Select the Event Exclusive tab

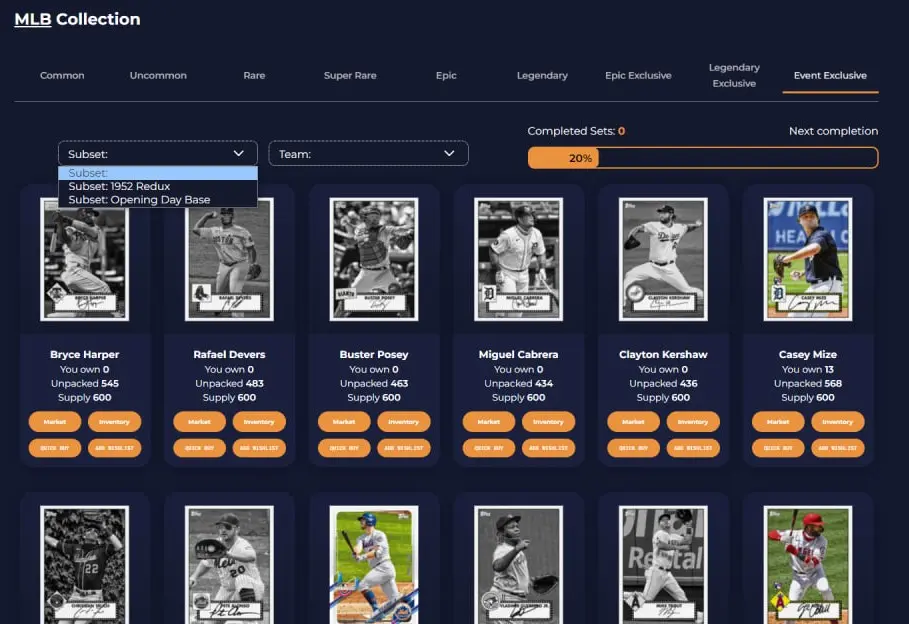pyautogui.click(x=830, y=75)
